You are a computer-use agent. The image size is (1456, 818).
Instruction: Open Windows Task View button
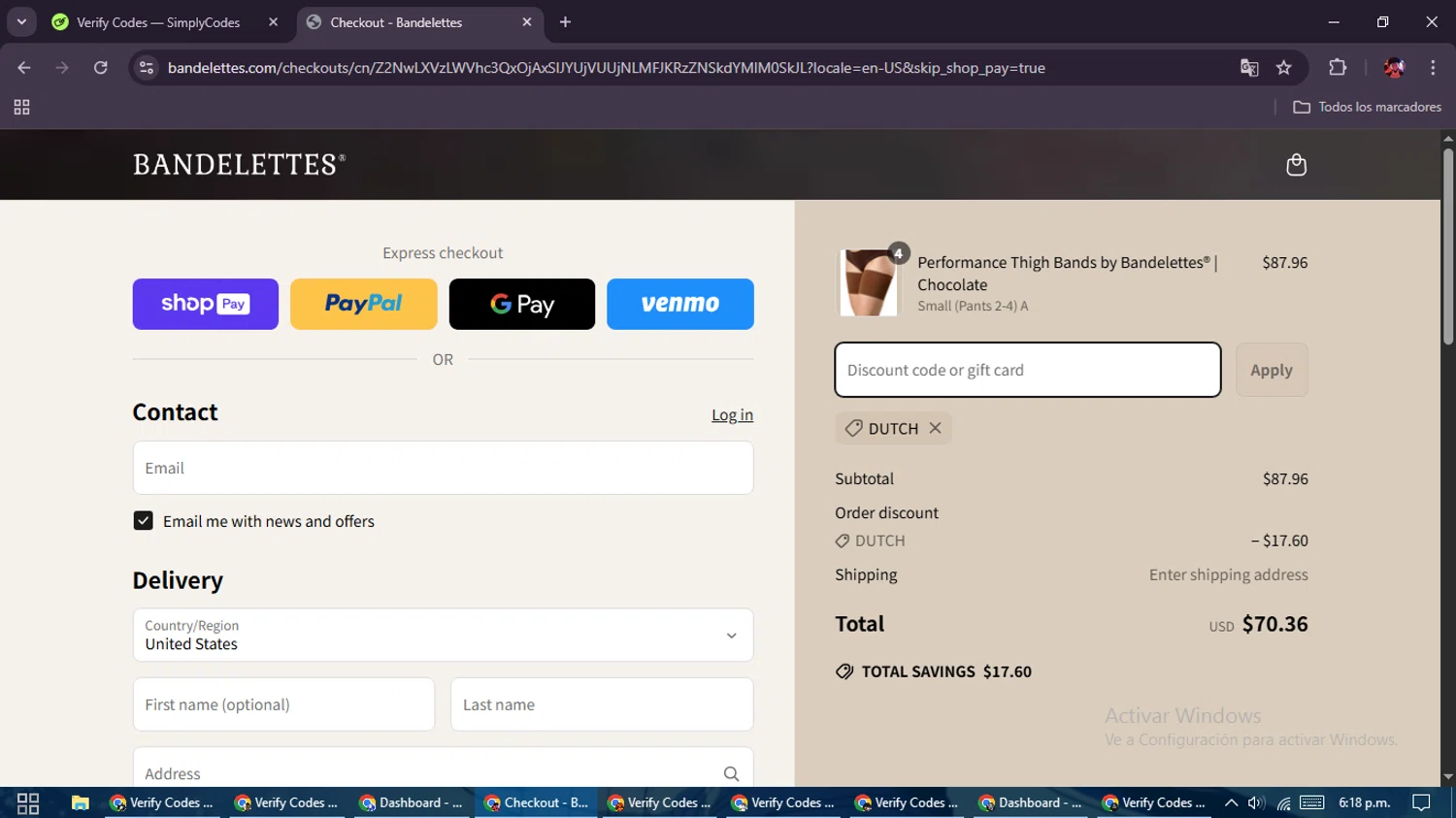click(28, 802)
